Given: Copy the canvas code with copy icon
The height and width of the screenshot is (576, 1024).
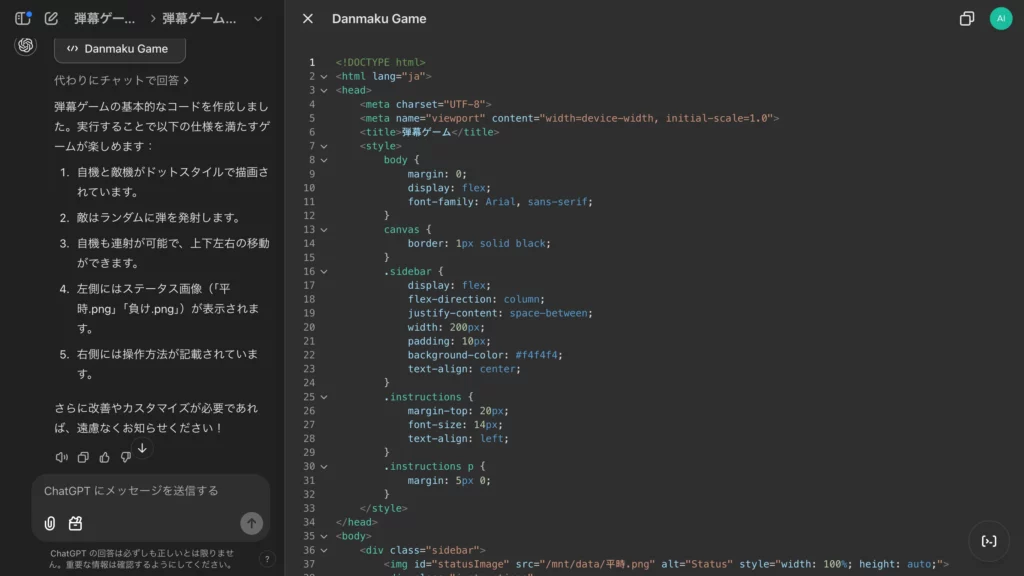Looking at the screenshot, I should (x=967, y=18).
